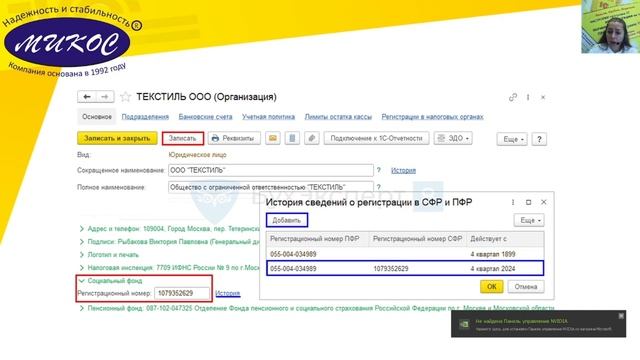Viewport: 640px width, 360px height.
Task: Click the envelope icon in the toolbar
Action: (x=273, y=138)
